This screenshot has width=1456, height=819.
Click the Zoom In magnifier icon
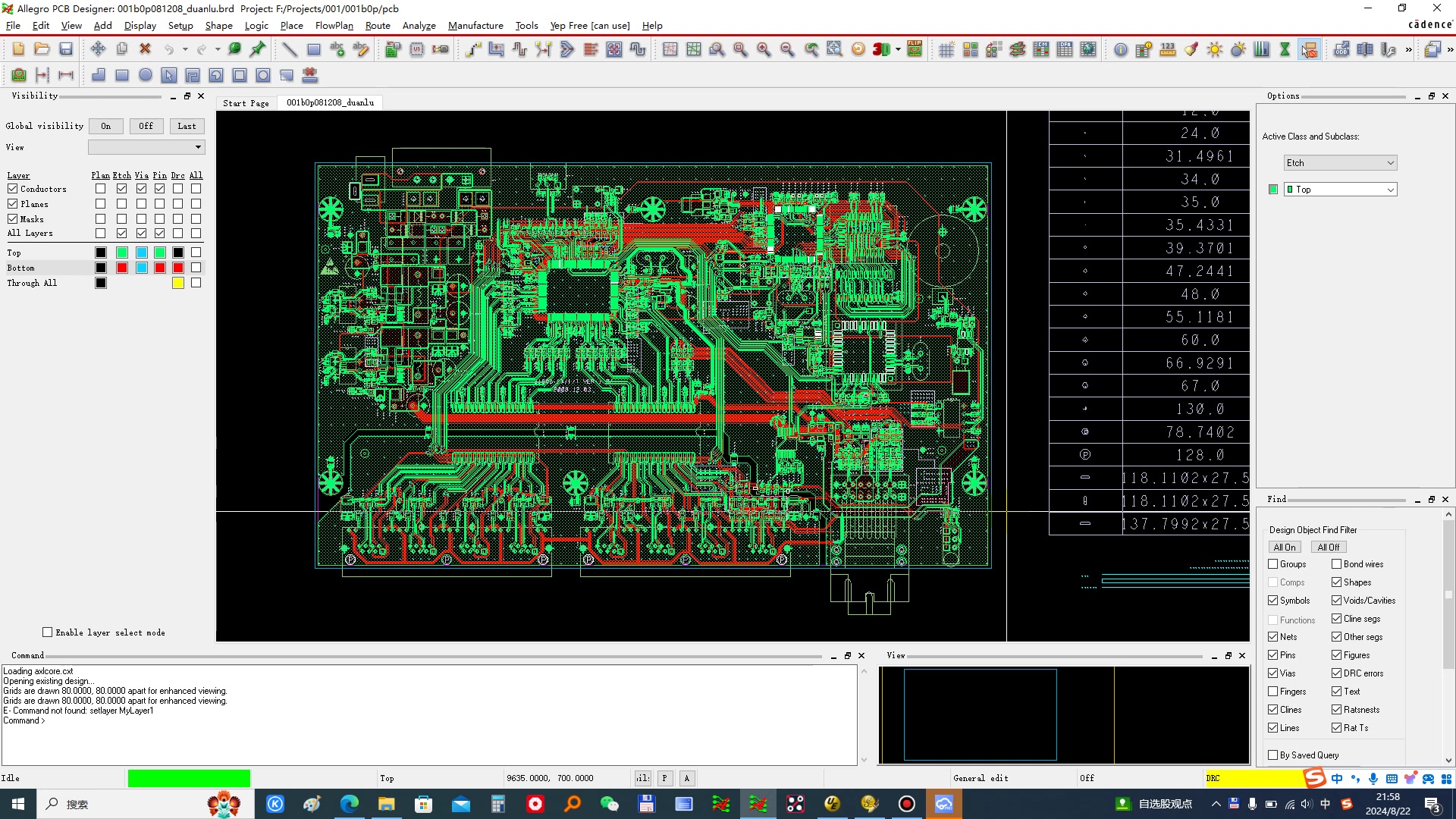764,49
